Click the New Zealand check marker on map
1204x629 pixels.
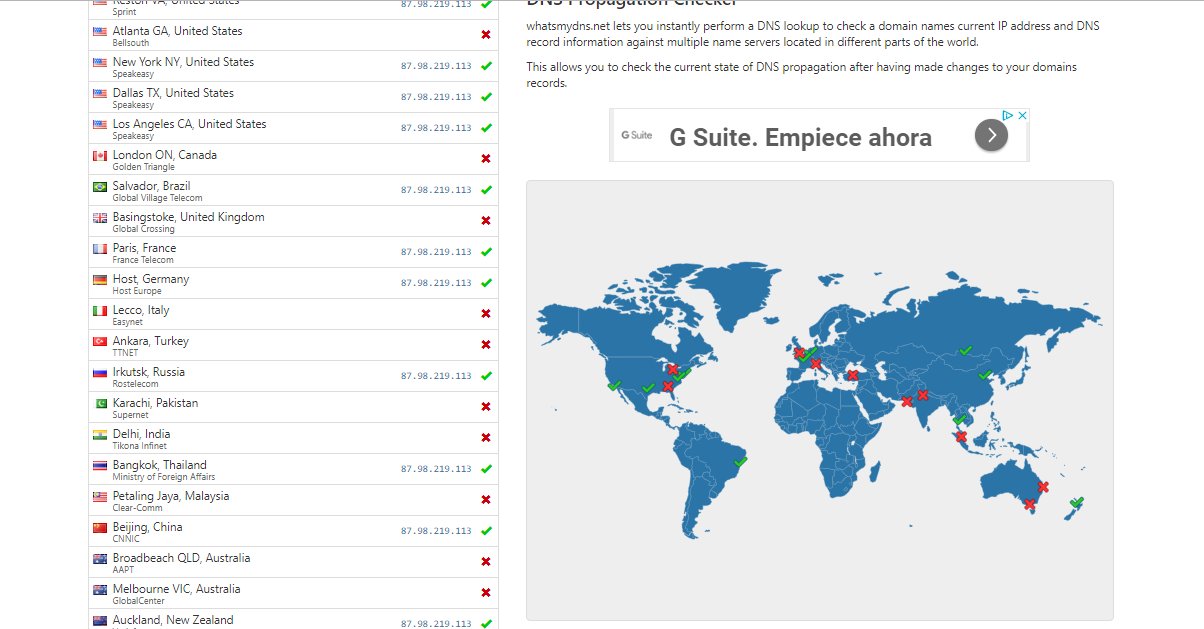coord(1077,502)
